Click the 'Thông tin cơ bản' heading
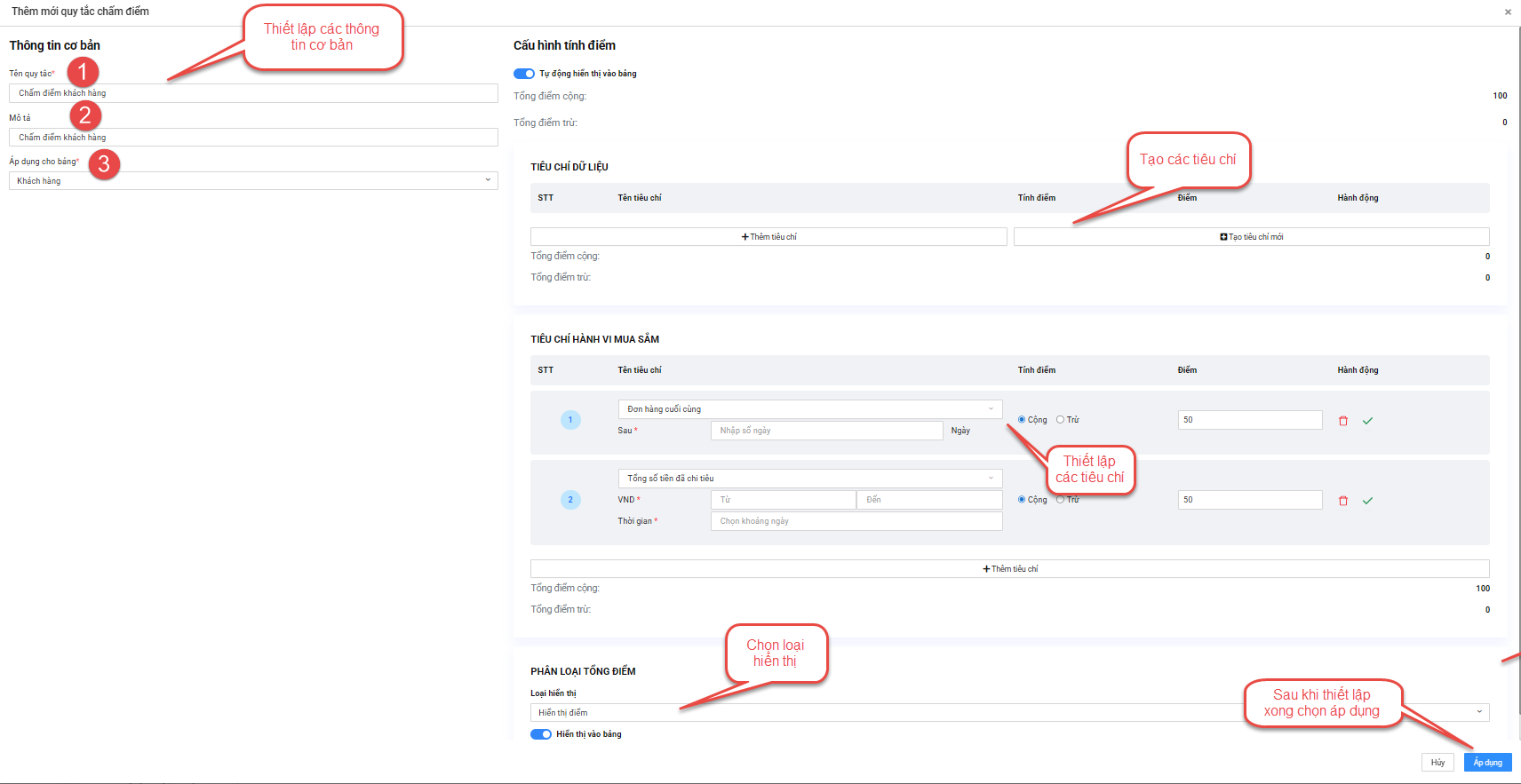 (x=55, y=45)
